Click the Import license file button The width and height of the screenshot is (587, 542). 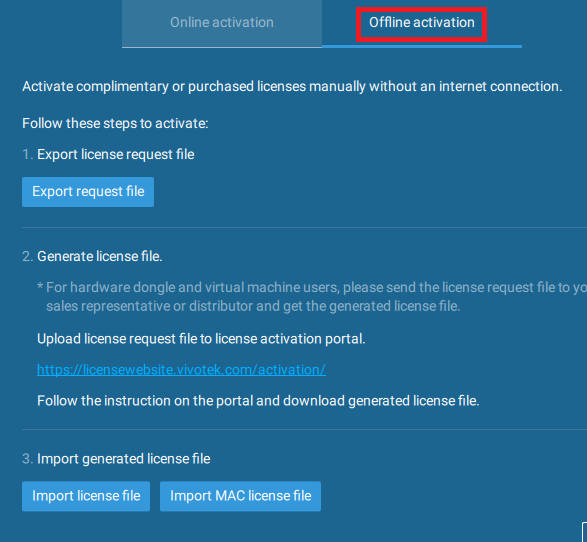click(86, 496)
